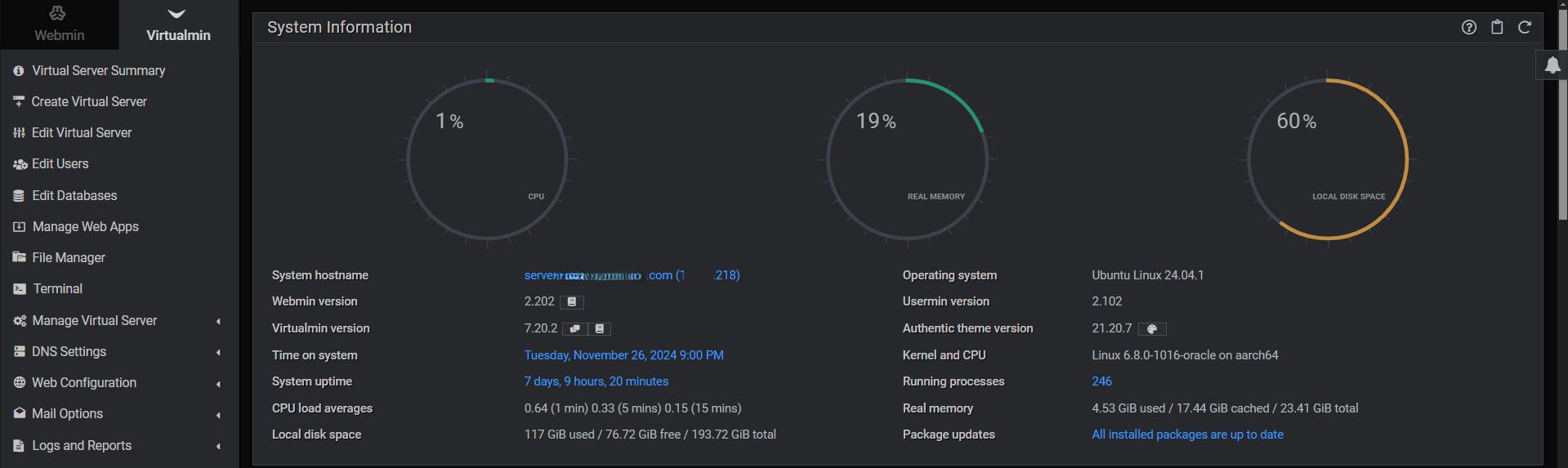Click the Authentic theme version 21.20.7

[x=1112, y=328]
